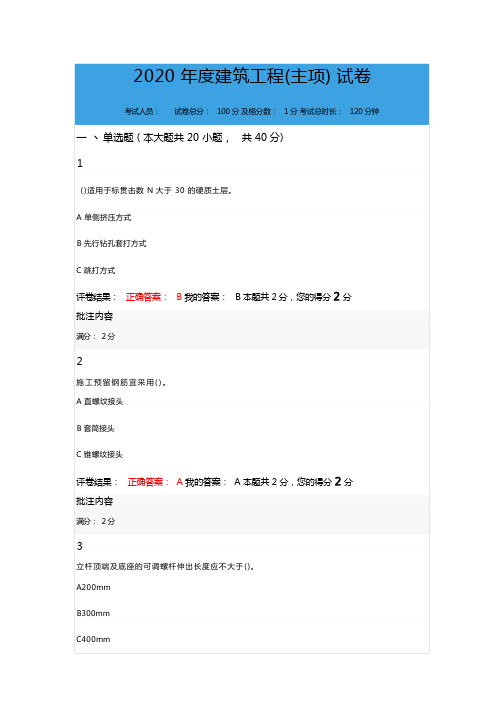Click the red 正确答案 label under question 2
This screenshot has height=713, width=504.
click(x=148, y=482)
